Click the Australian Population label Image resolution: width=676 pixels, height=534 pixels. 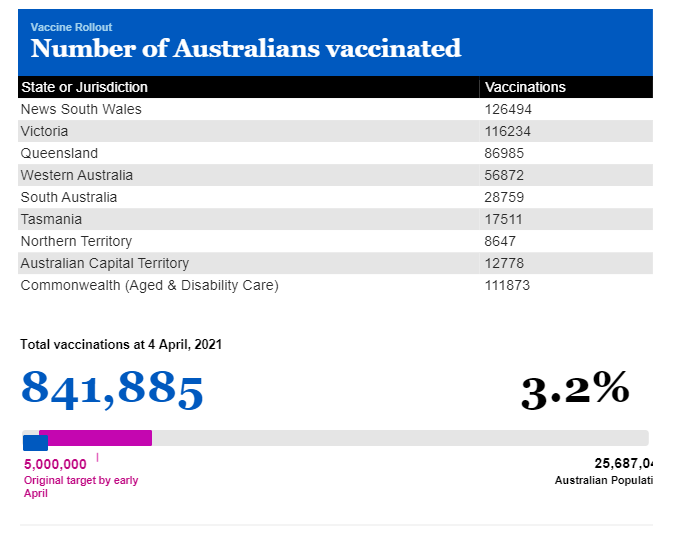tap(604, 480)
